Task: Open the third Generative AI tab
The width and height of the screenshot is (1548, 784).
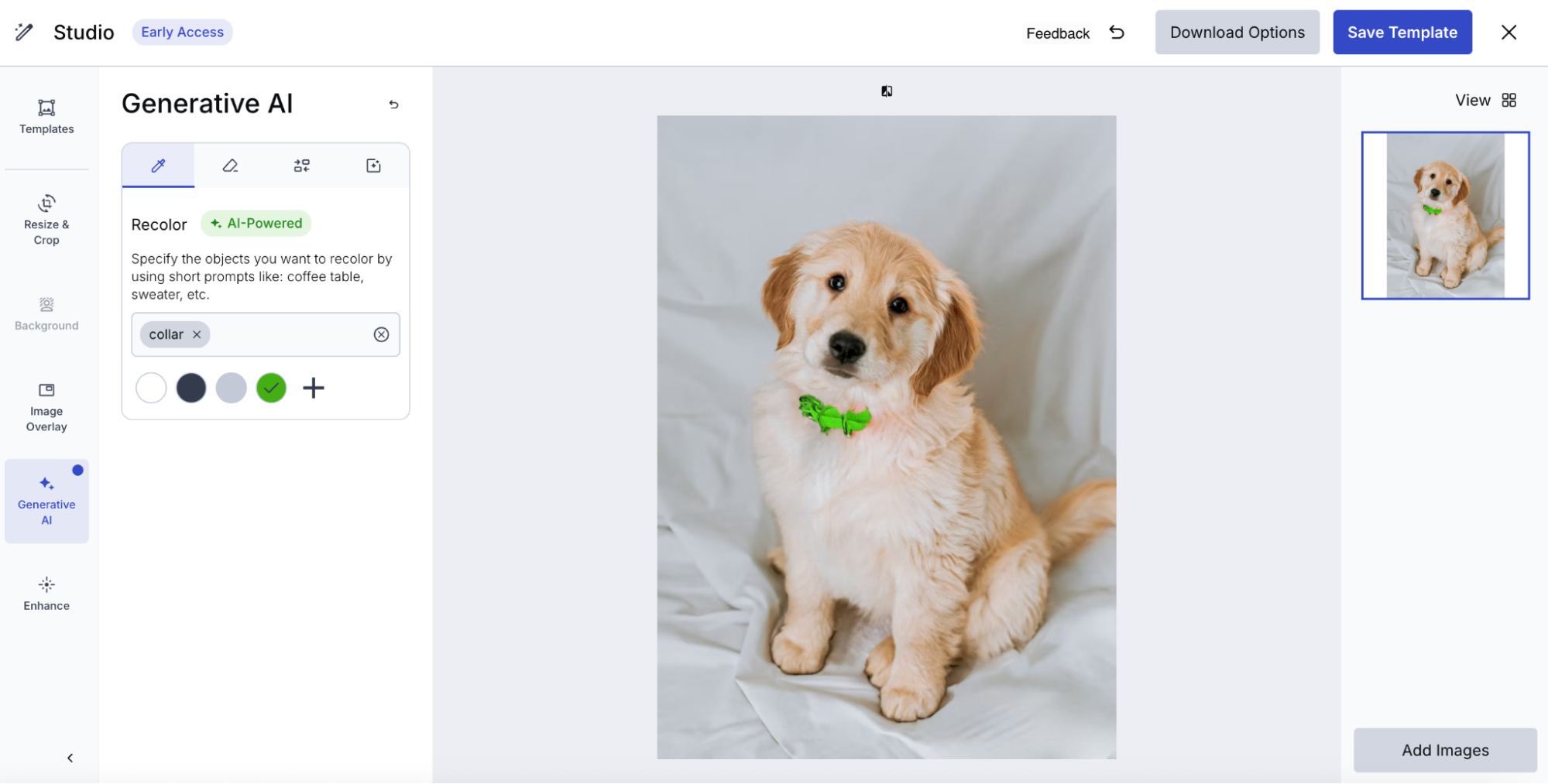Action: 301,166
